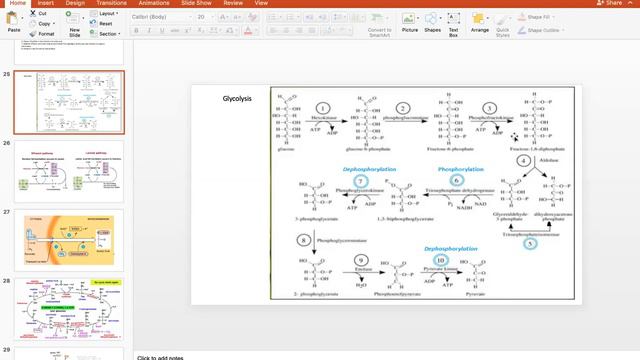Insert a Picture using the ribbon icon
The image size is (640, 360).
[408, 18]
